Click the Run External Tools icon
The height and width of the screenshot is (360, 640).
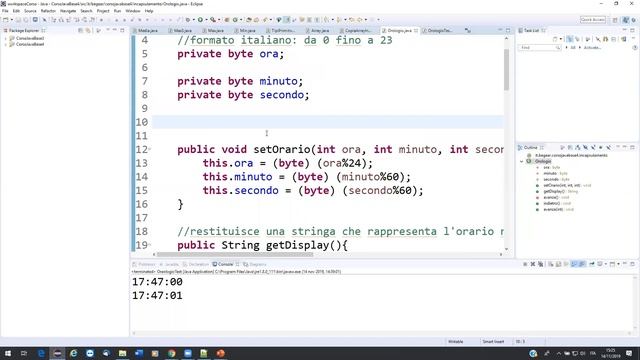tap(213, 20)
